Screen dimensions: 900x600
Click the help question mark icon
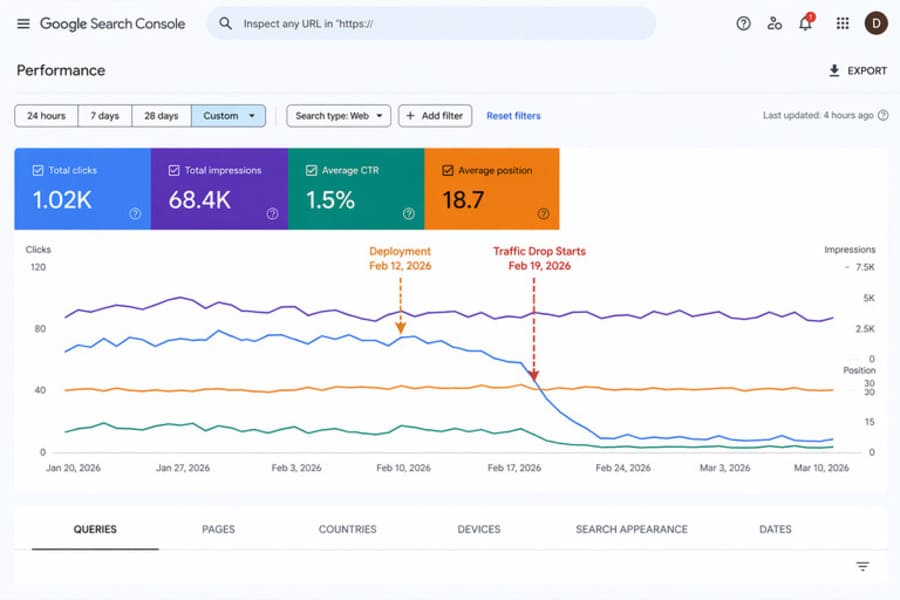pos(742,23)
